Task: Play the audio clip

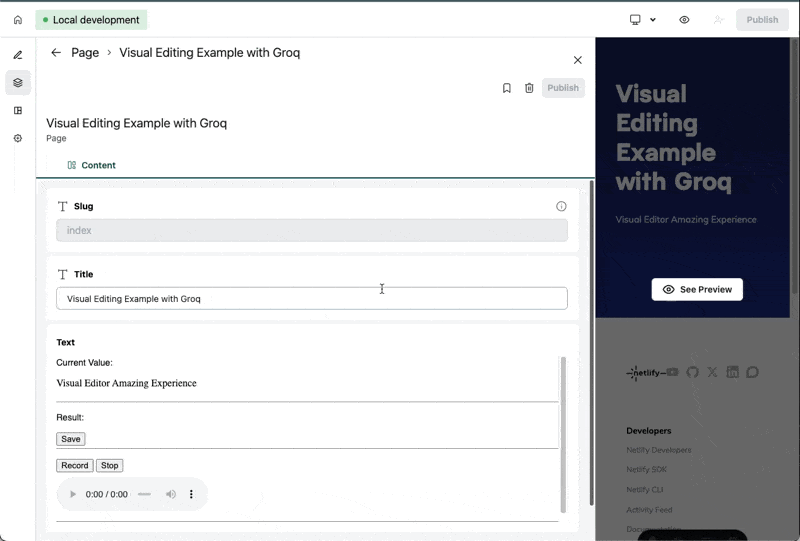Action: [x=73, y=494]
